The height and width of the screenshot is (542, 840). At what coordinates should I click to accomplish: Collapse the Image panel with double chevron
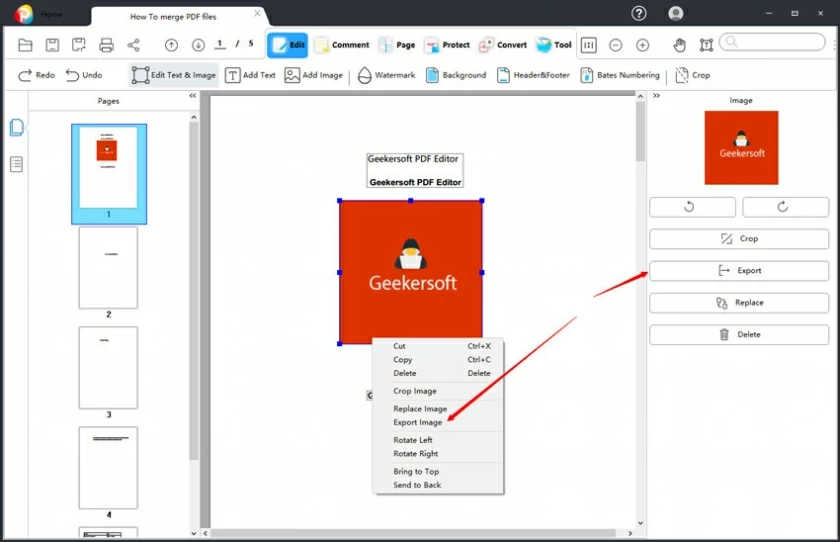point(656,96)
